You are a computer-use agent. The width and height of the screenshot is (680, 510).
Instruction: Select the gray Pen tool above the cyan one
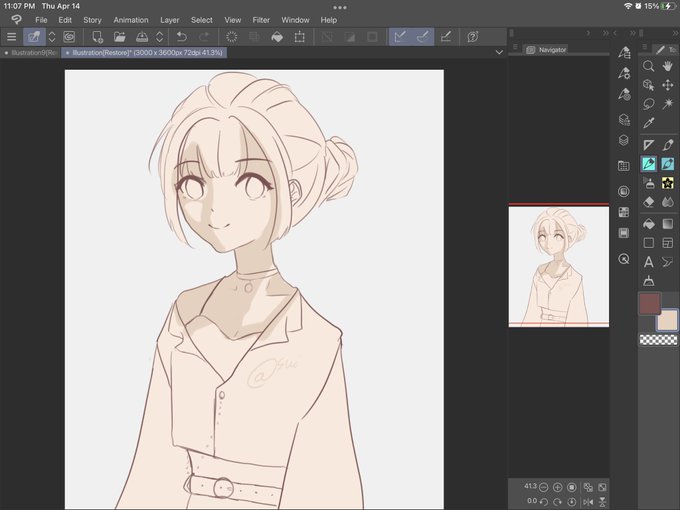[667, 145]
